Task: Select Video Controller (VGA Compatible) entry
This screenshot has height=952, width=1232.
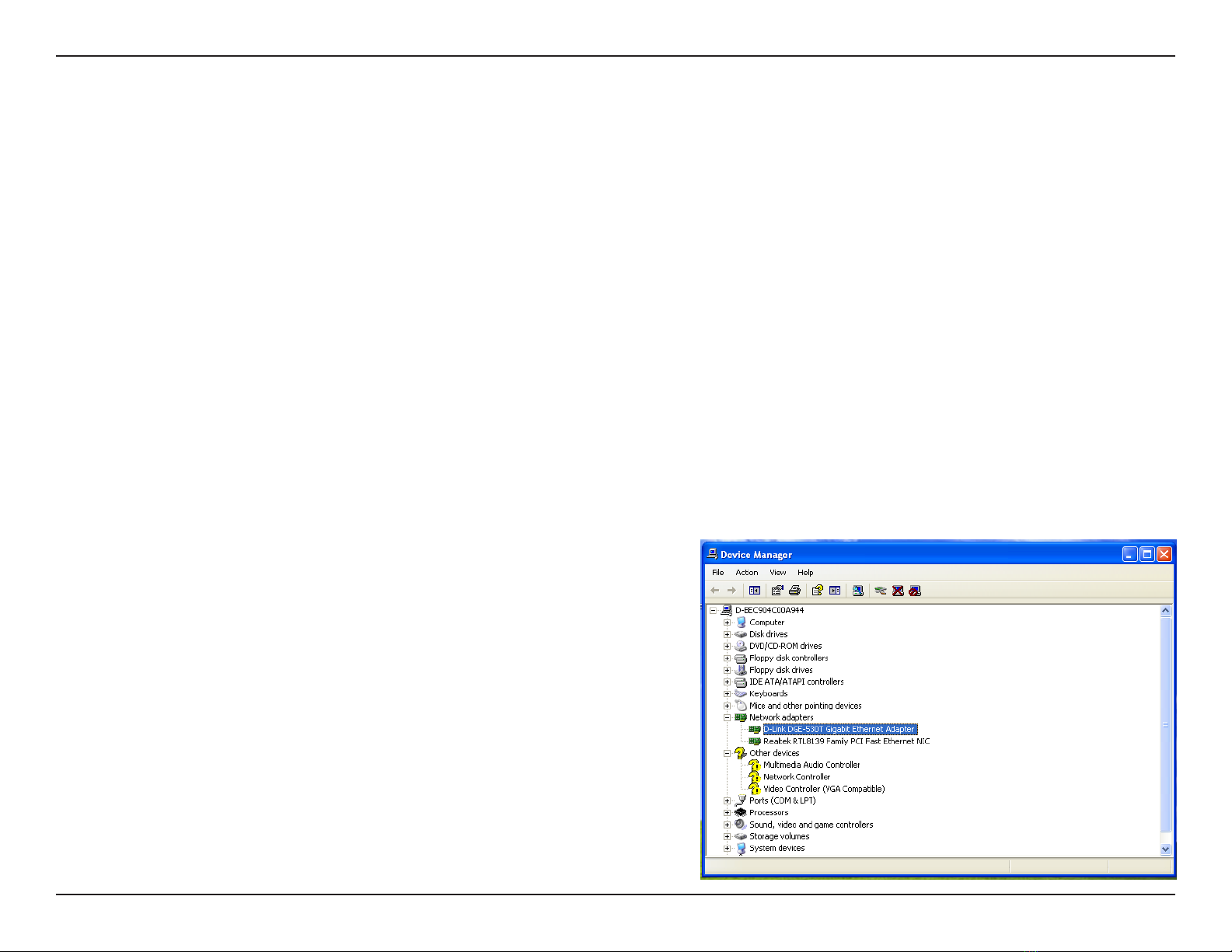Action: (824, 789)
